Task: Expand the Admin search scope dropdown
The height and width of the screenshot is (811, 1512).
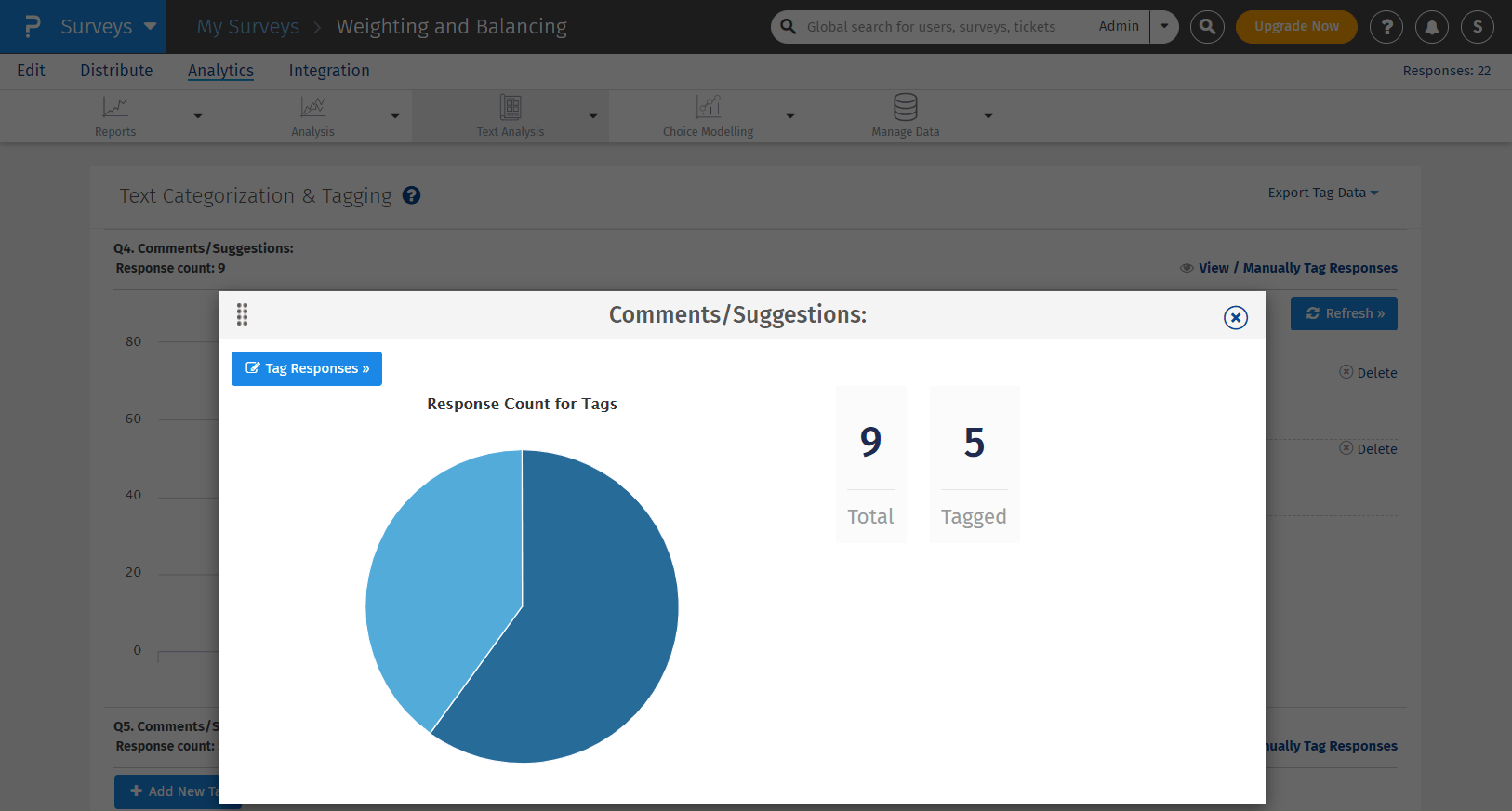Action: coord(1164,27)
